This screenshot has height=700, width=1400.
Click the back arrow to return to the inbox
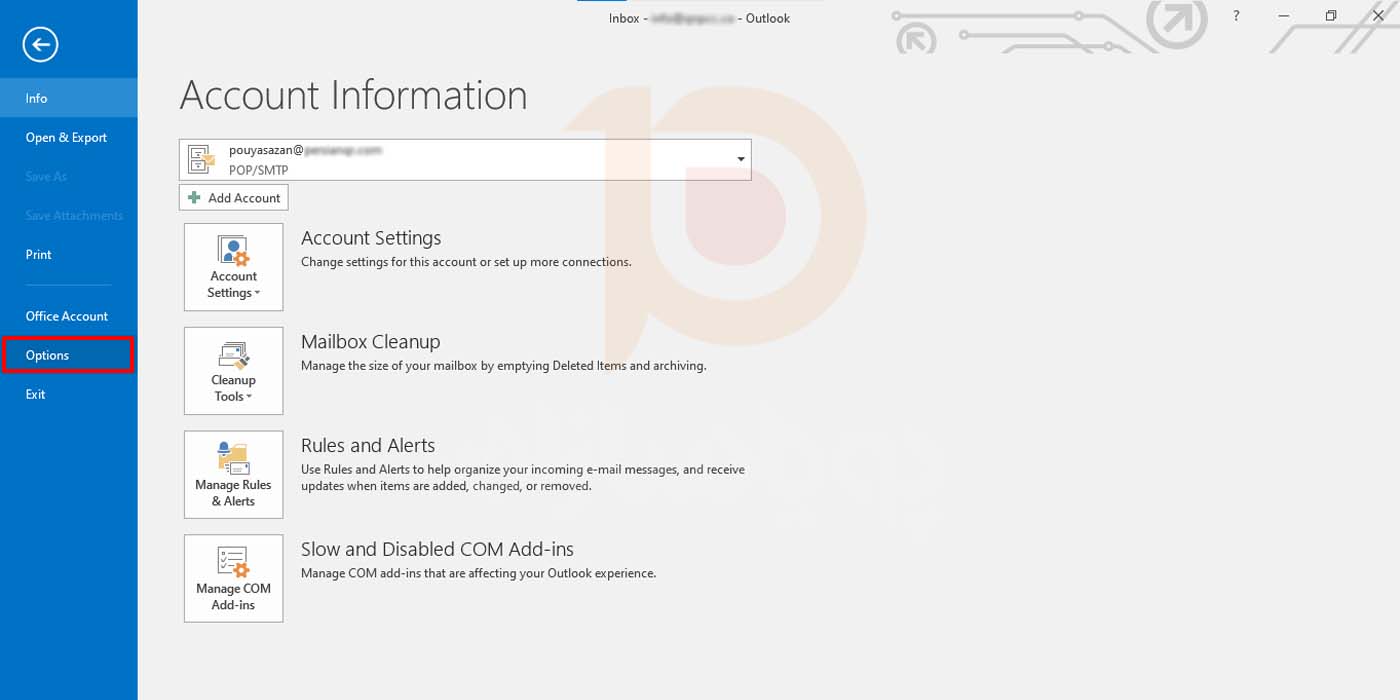point(41,44)
